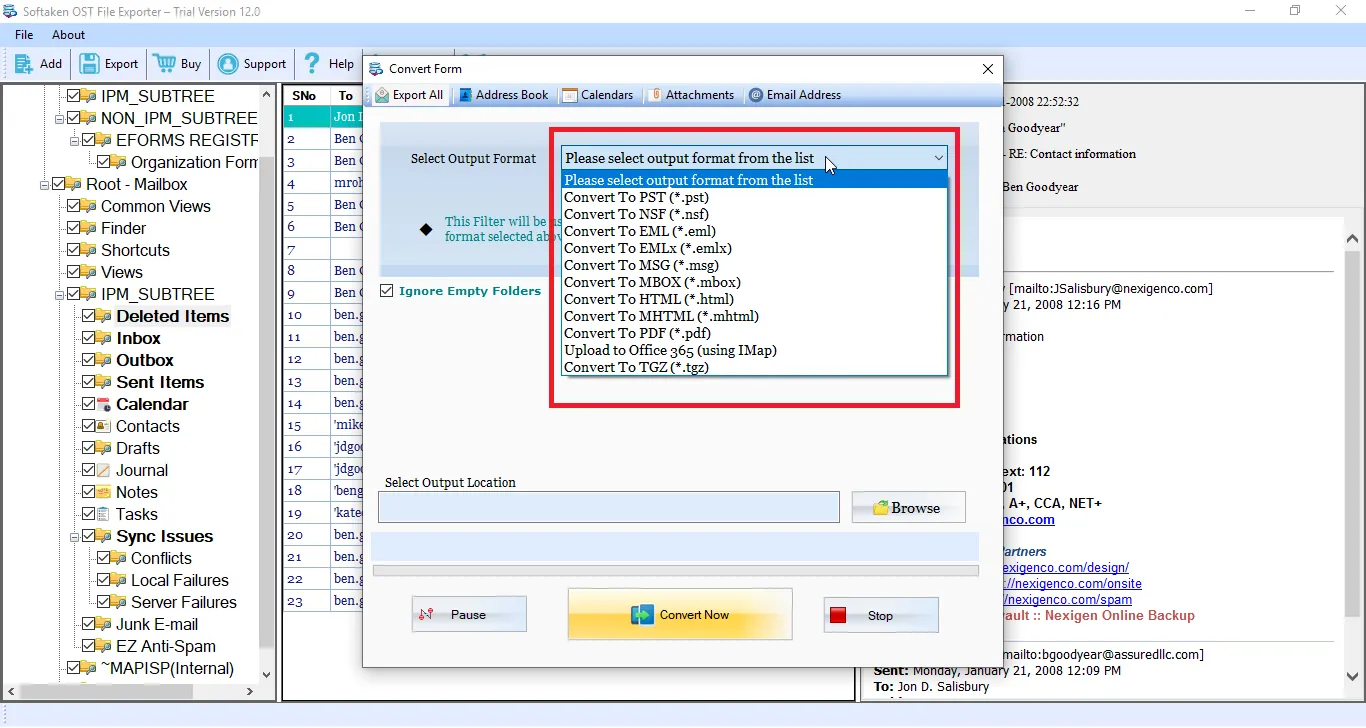Click the Buy shopping cart icon
This screenshot has width=1366, height=728.
[164, 63]
